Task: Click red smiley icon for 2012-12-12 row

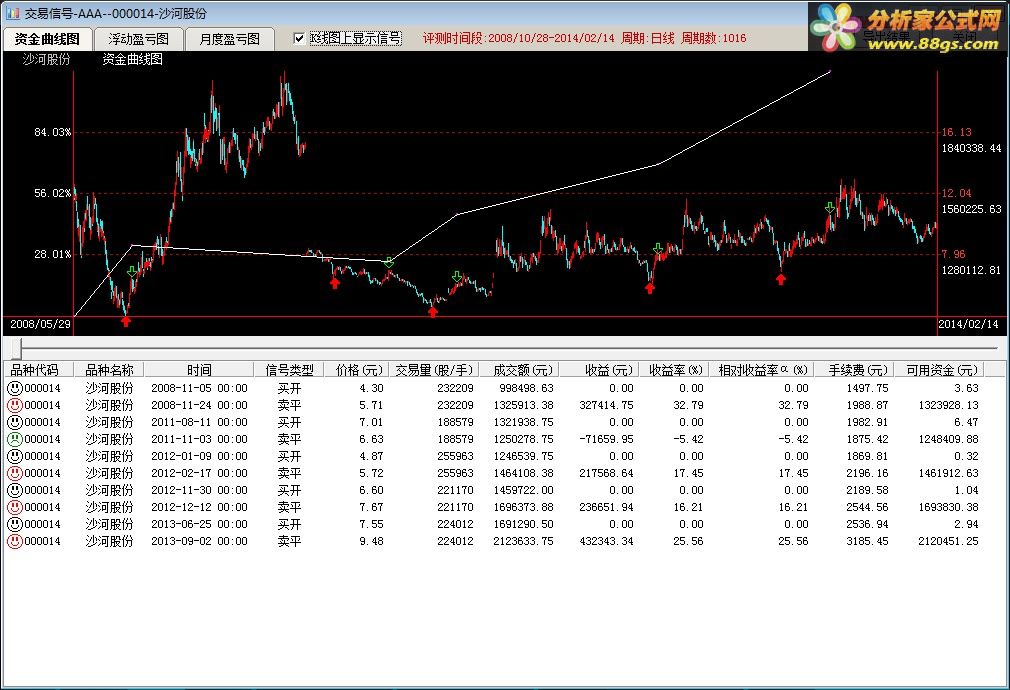Action: 15,508
